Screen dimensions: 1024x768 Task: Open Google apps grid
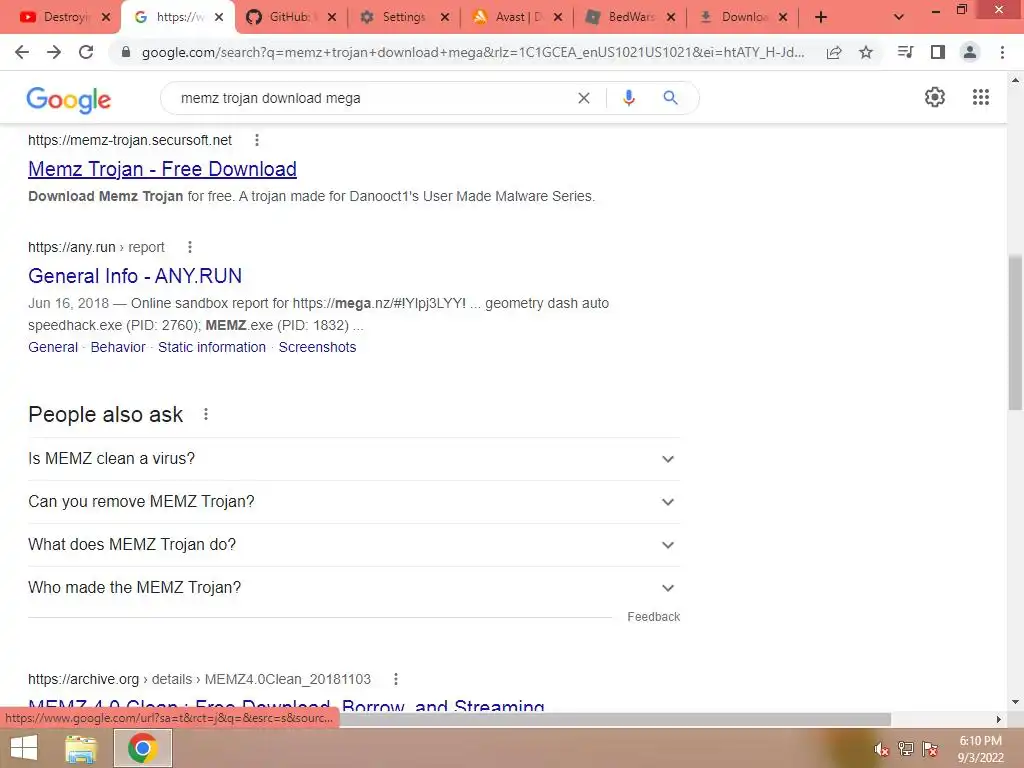click(x=981, y=97)
